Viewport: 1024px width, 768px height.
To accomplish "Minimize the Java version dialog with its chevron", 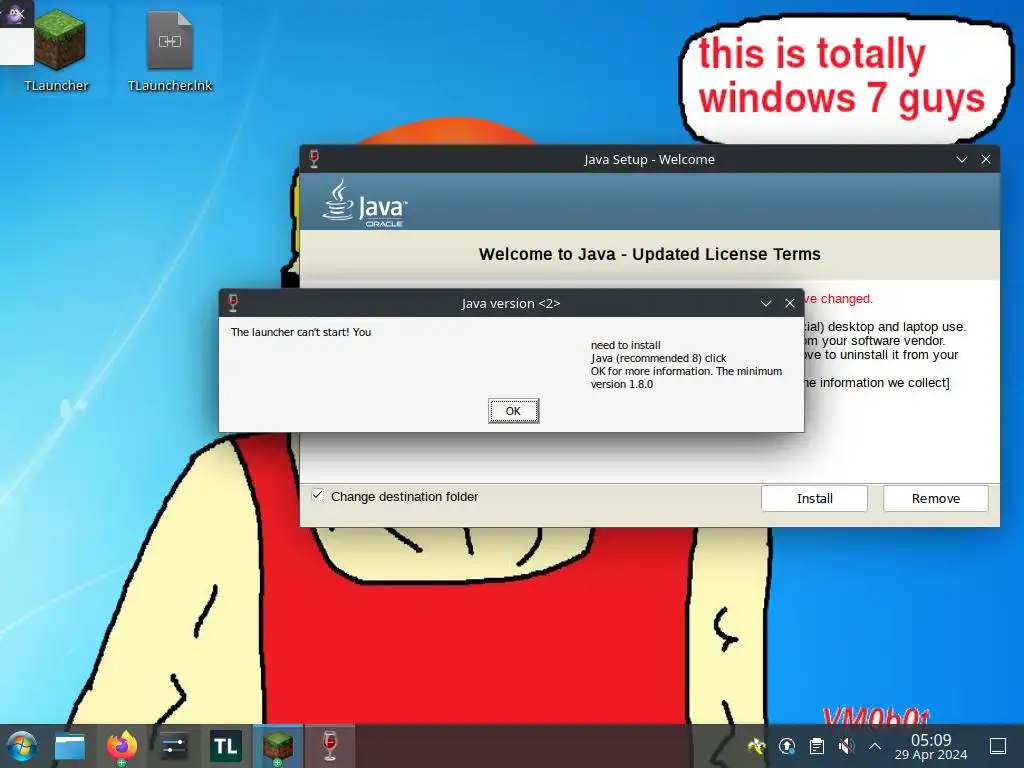I will (765, 303).
